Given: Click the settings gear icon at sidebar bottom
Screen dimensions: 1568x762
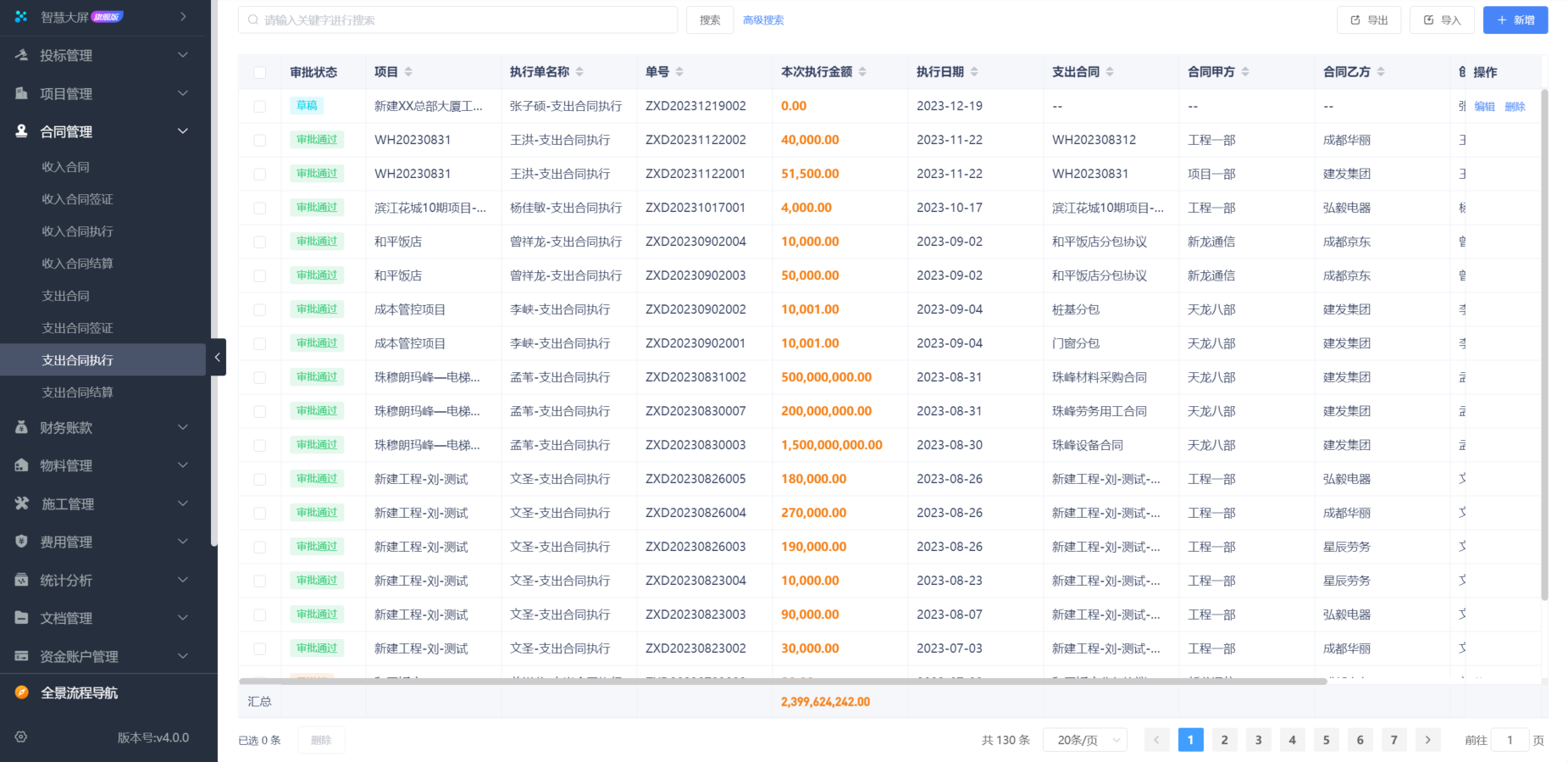Looking at the screenshot, I should (21, 737).
